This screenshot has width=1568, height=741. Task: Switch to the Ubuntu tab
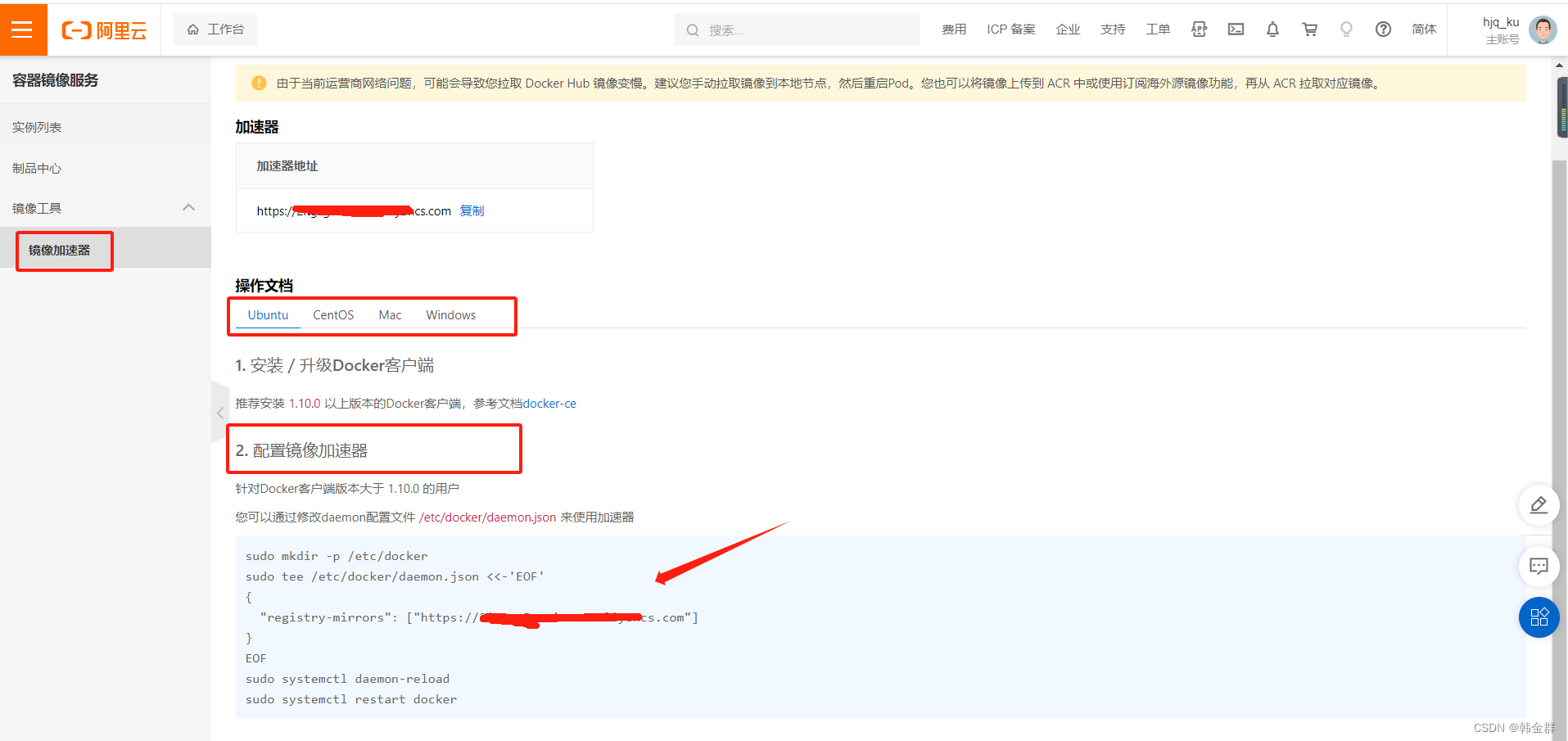(x=268, y=315)
